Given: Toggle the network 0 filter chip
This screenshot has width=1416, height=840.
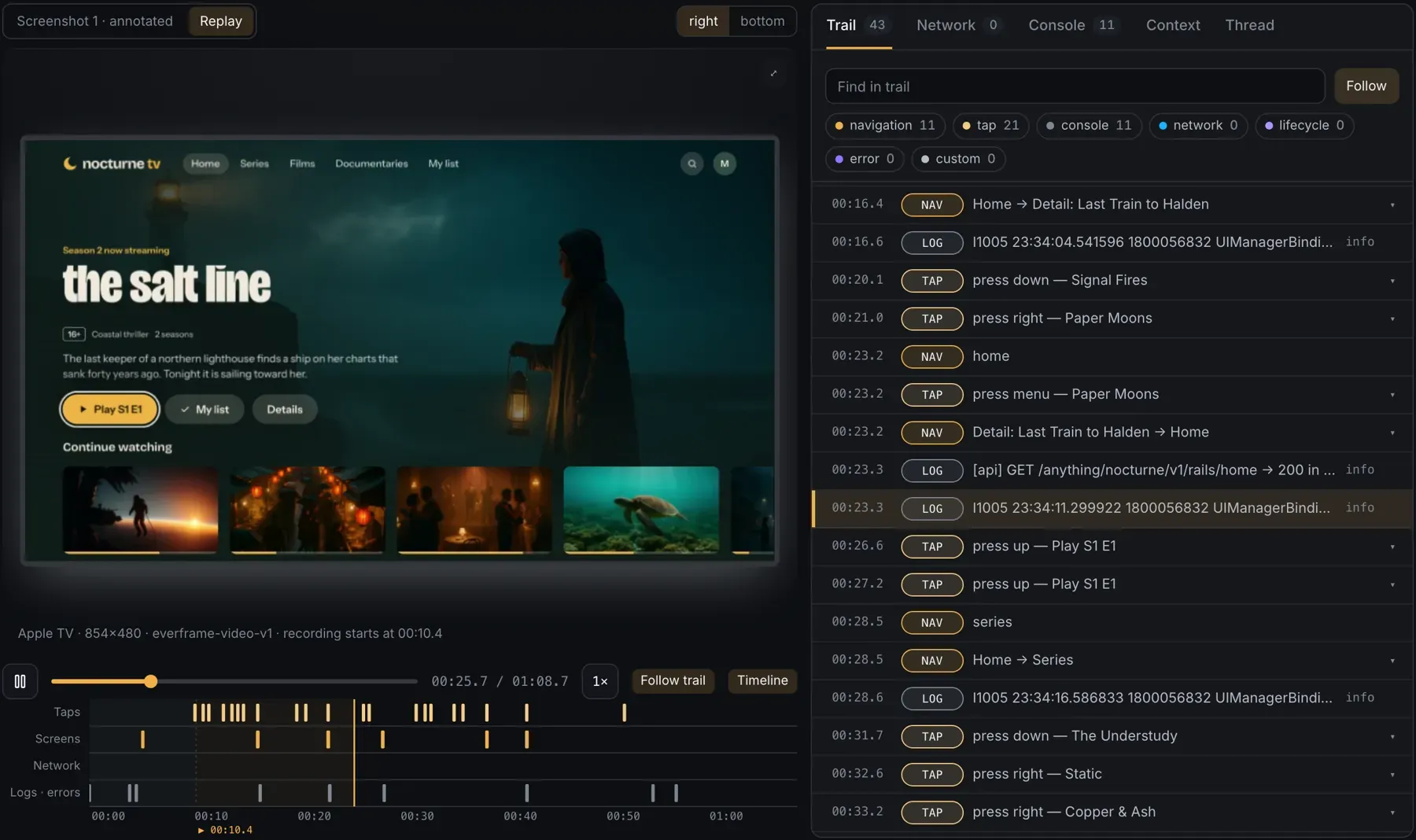Looking at the screenshot, I should click(x=1198, y=125).
